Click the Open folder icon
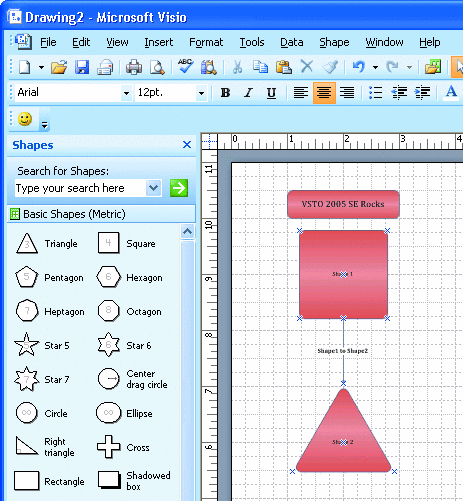This screenshot has width=463, height=501. point(59,67)
